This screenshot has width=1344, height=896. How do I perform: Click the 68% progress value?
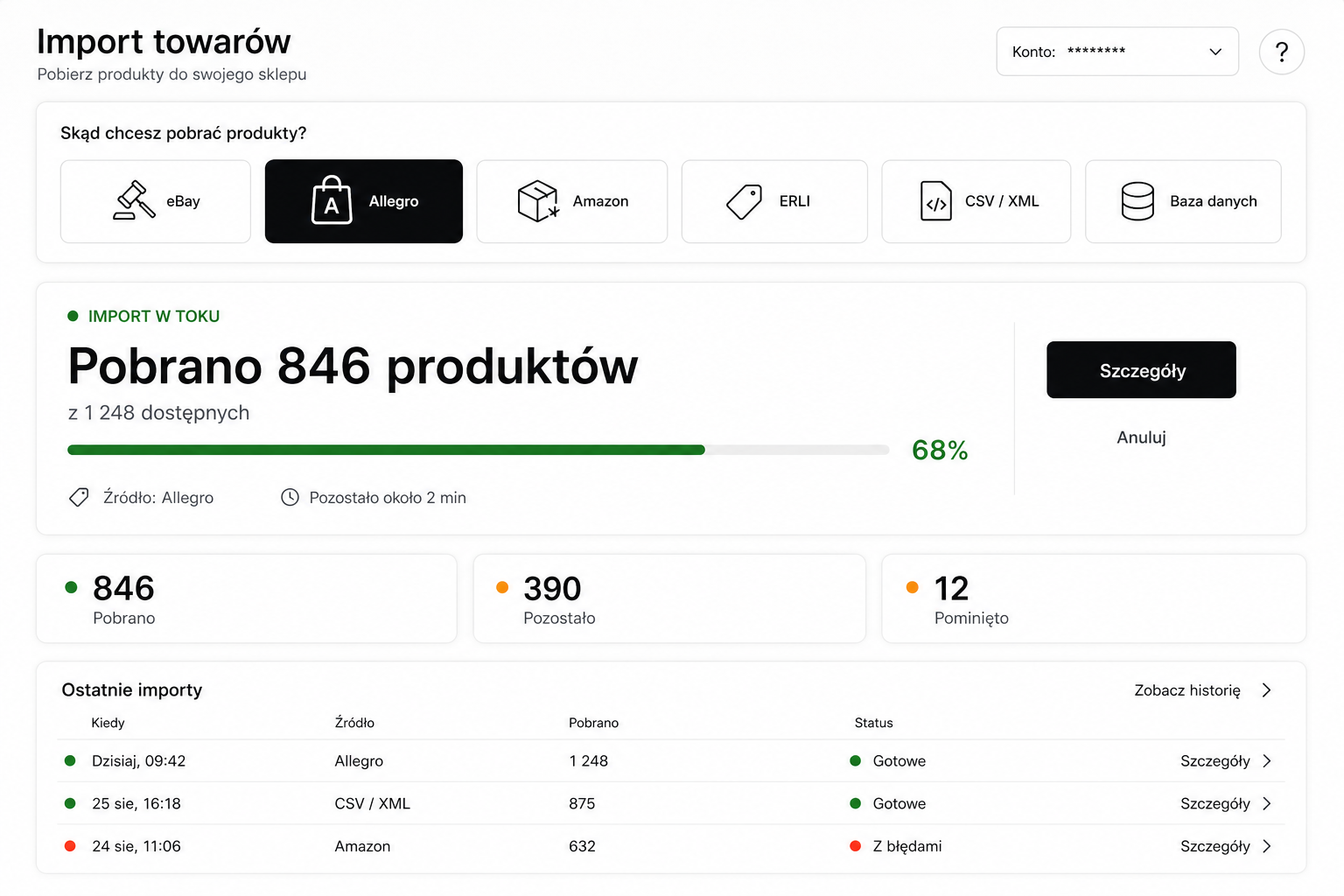pos(940,450)
